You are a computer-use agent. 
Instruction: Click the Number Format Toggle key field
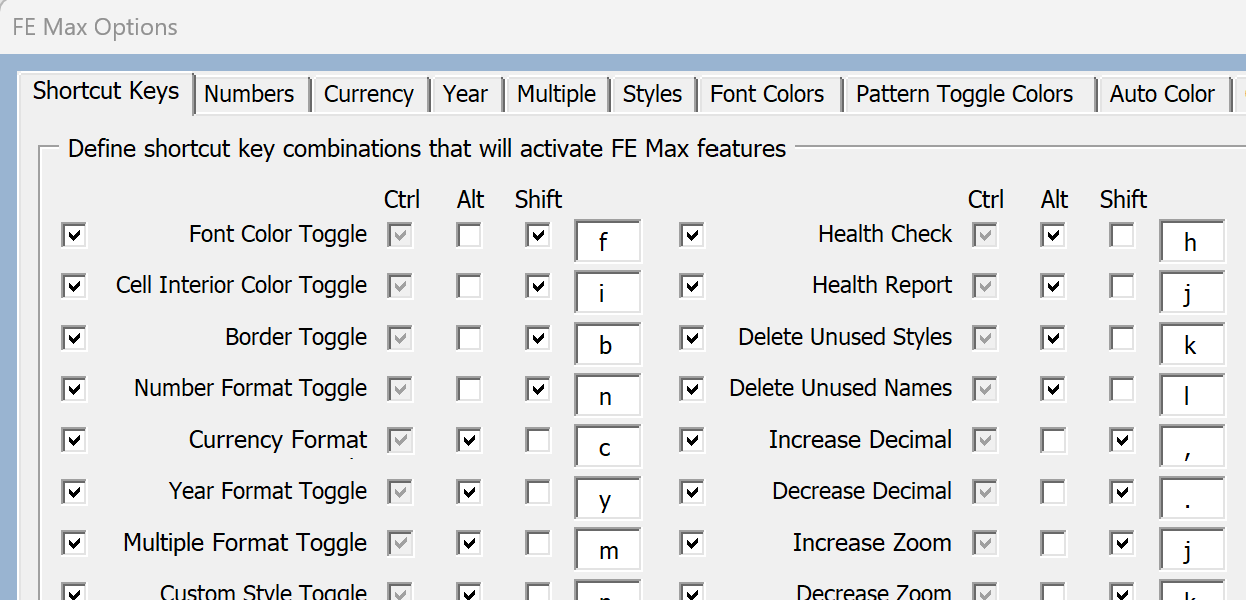tap(608, 396)
